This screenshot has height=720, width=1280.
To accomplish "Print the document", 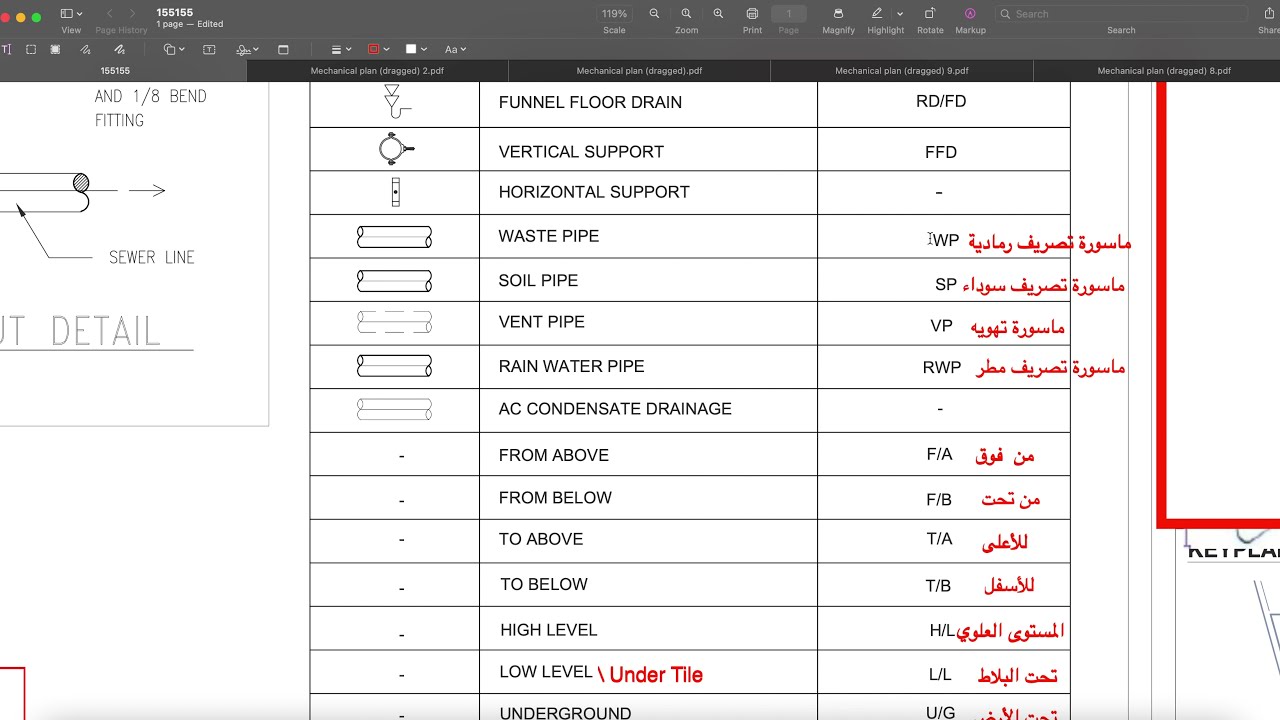I will (752, 14).
